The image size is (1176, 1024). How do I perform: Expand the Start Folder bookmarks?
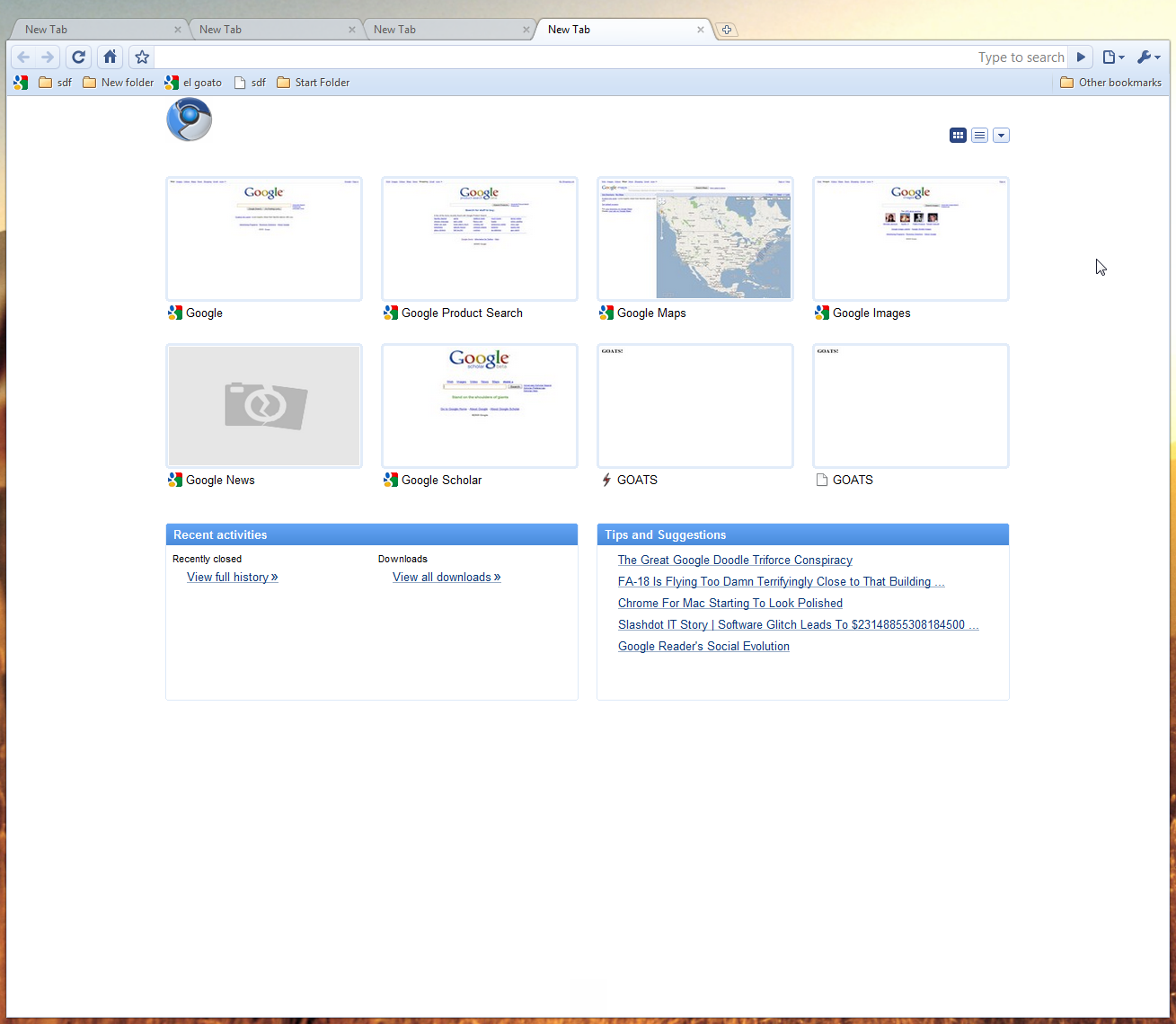(x=314, y=83)
